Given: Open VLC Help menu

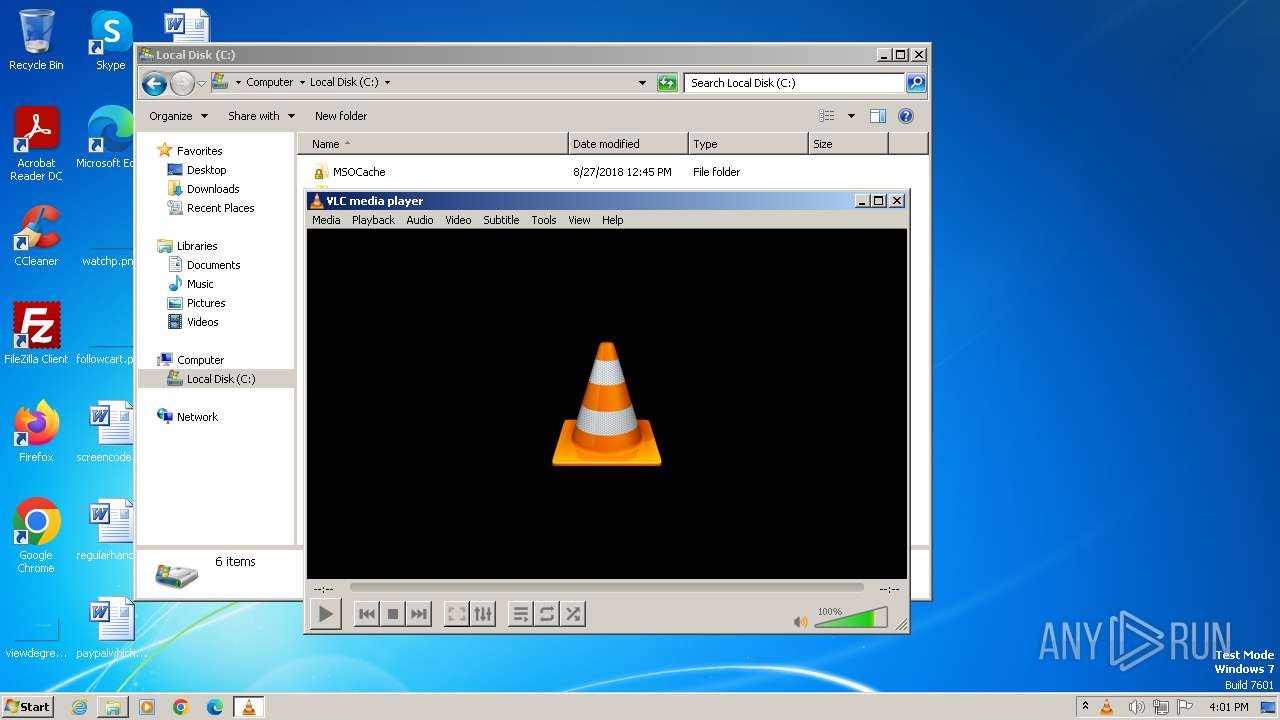Looking at the screenshot, I should point(613,220).
